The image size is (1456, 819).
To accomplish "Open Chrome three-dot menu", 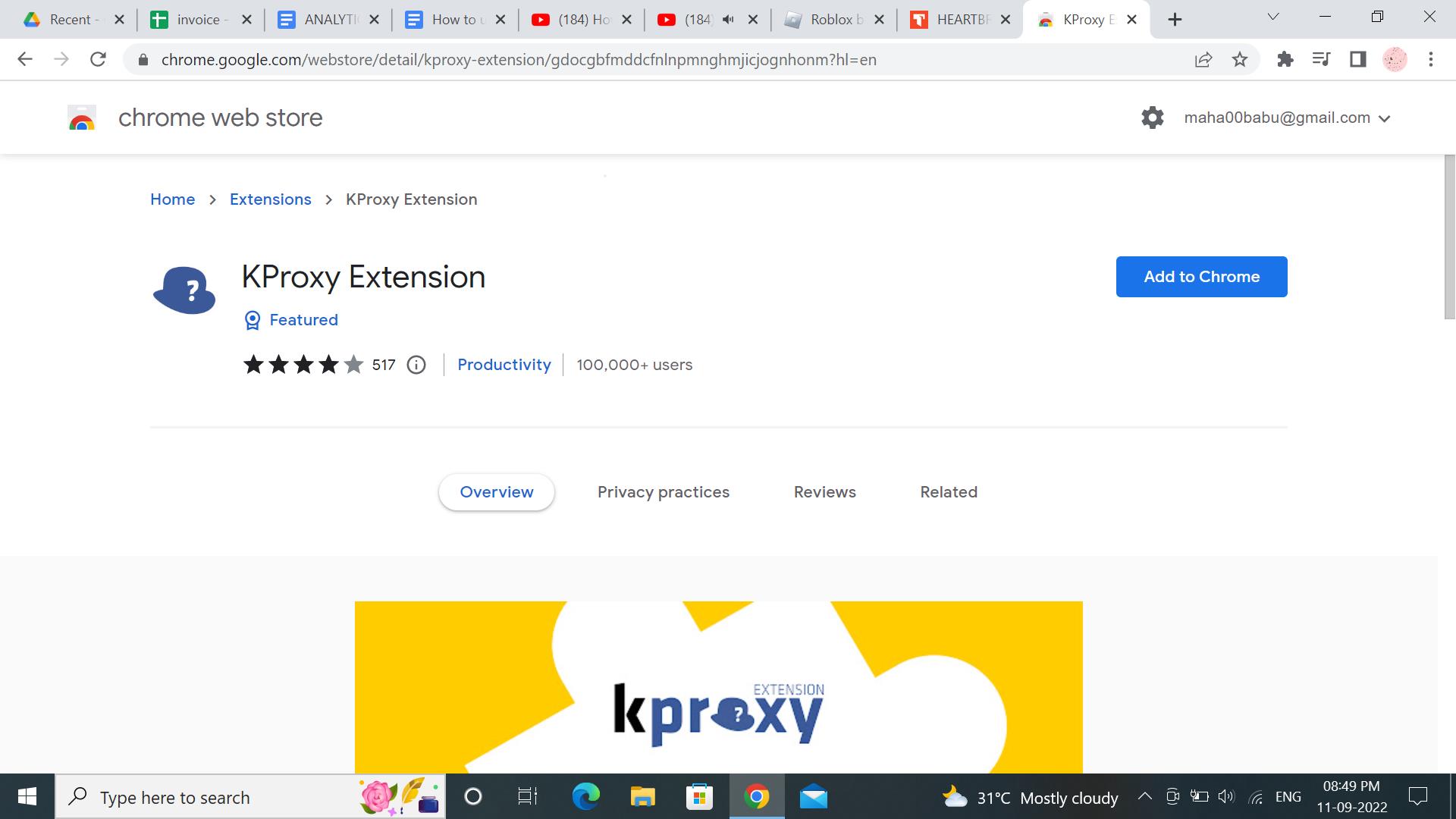I will pyautogui.click(x=1431, y=59).
